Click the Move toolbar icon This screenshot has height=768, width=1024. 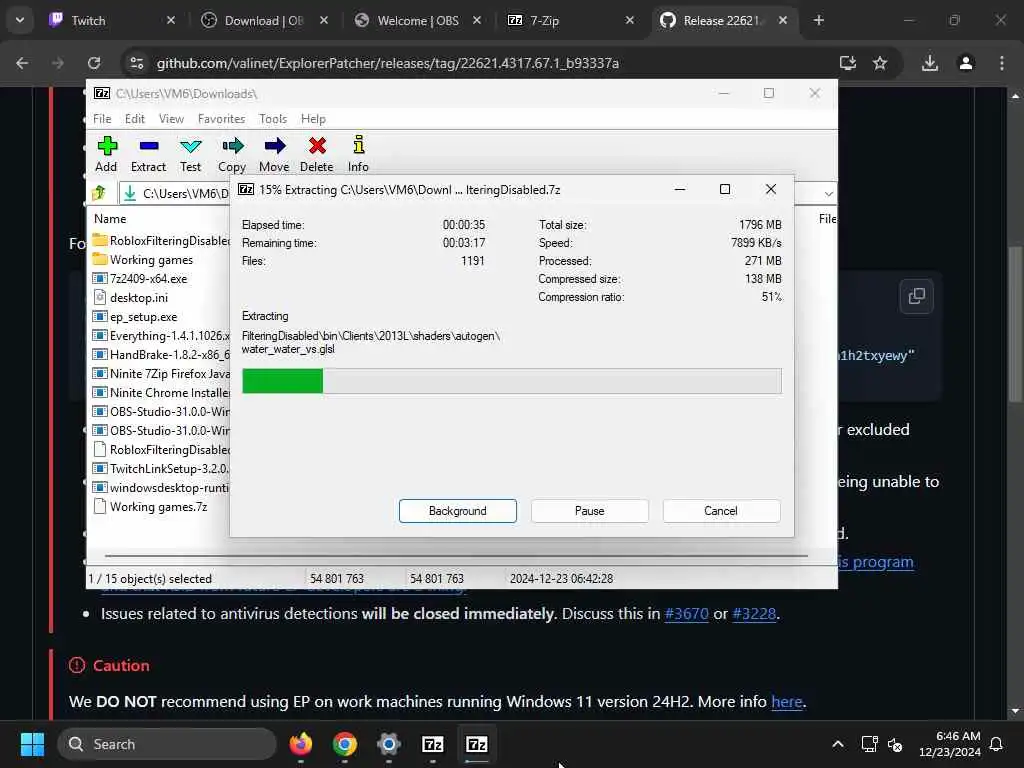274,154
